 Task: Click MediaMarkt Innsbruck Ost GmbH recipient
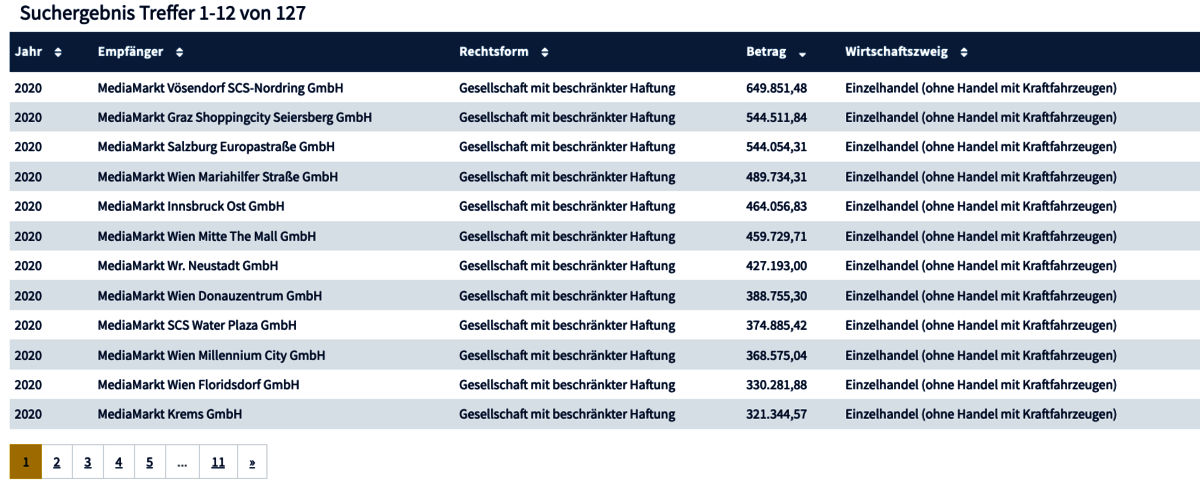191,206
